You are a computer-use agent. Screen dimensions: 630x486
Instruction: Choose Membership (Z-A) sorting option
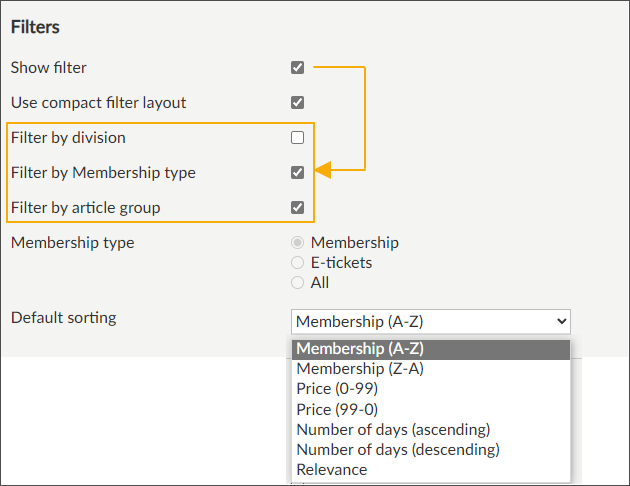[361, 369]
